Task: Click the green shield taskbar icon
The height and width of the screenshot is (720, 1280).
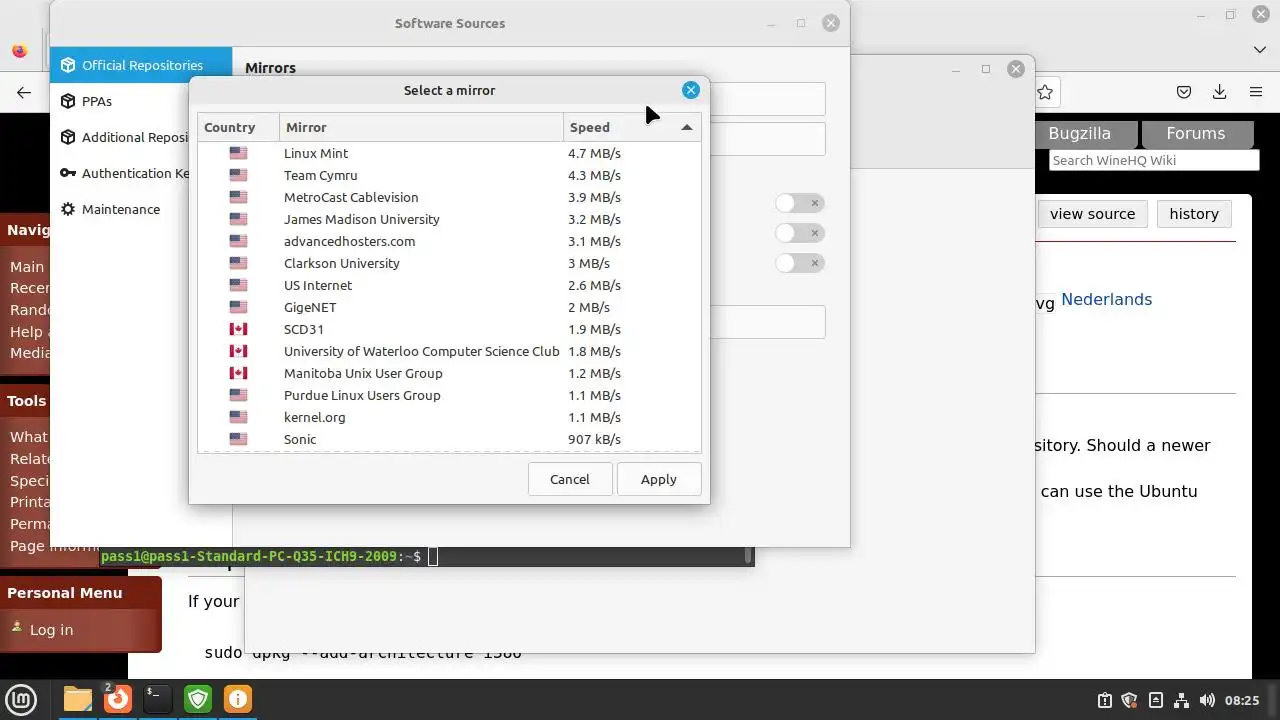Action: point(198,699)
